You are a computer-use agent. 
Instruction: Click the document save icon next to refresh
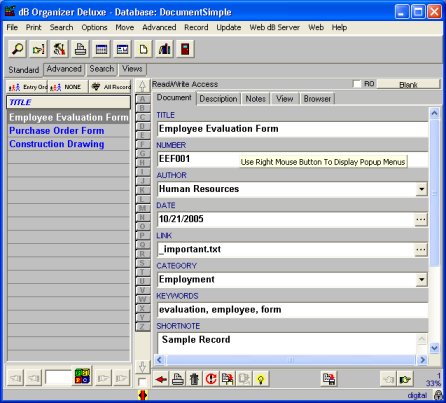pos(228,379)
